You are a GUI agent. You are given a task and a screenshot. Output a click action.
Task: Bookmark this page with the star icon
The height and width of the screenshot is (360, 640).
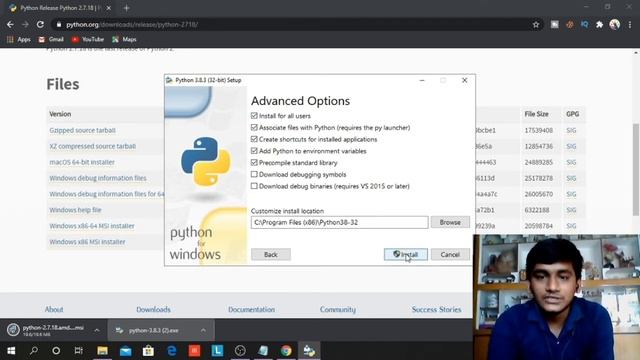(x=536, y=24)
